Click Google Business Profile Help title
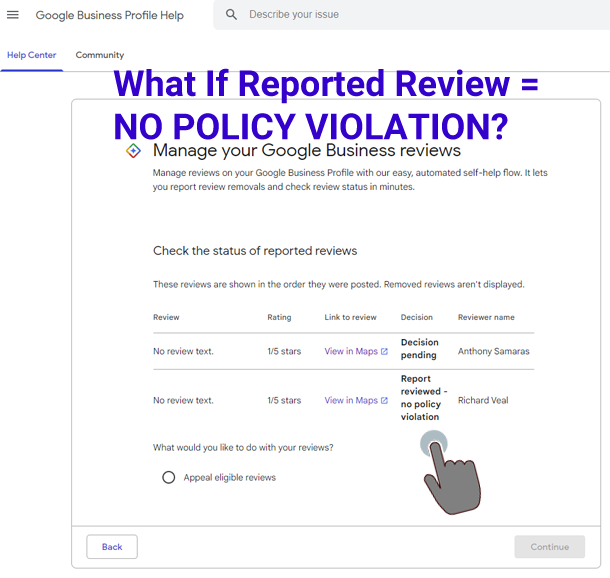This screenshot has width=610, height=578. (x=110, y=15)
